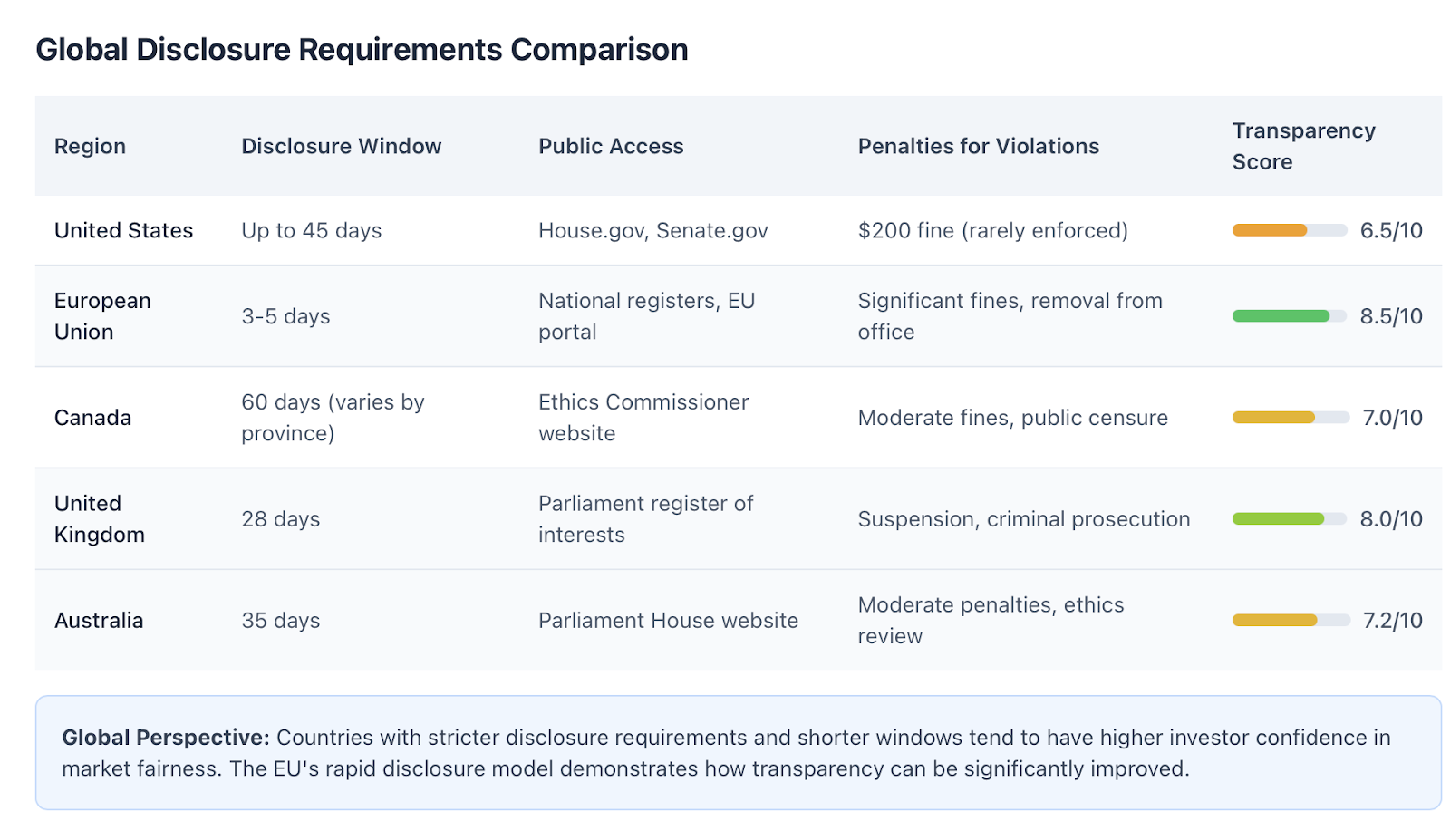Image resolution: width=1450 pixels, height=840 pixels.
Task: Click the Disclosure Window column header
Action: 341,146
